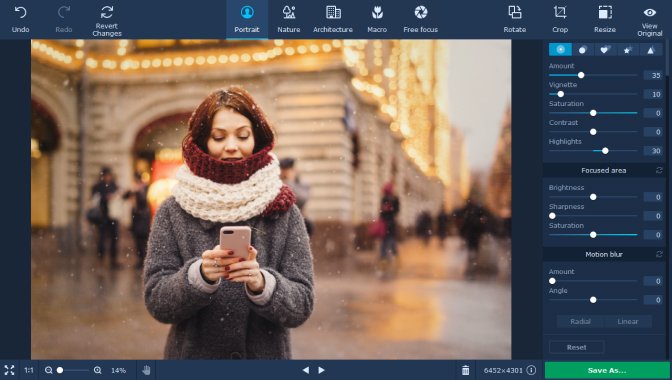
Task: Toggle View Original eye icon
Action: tap(650, 12)
